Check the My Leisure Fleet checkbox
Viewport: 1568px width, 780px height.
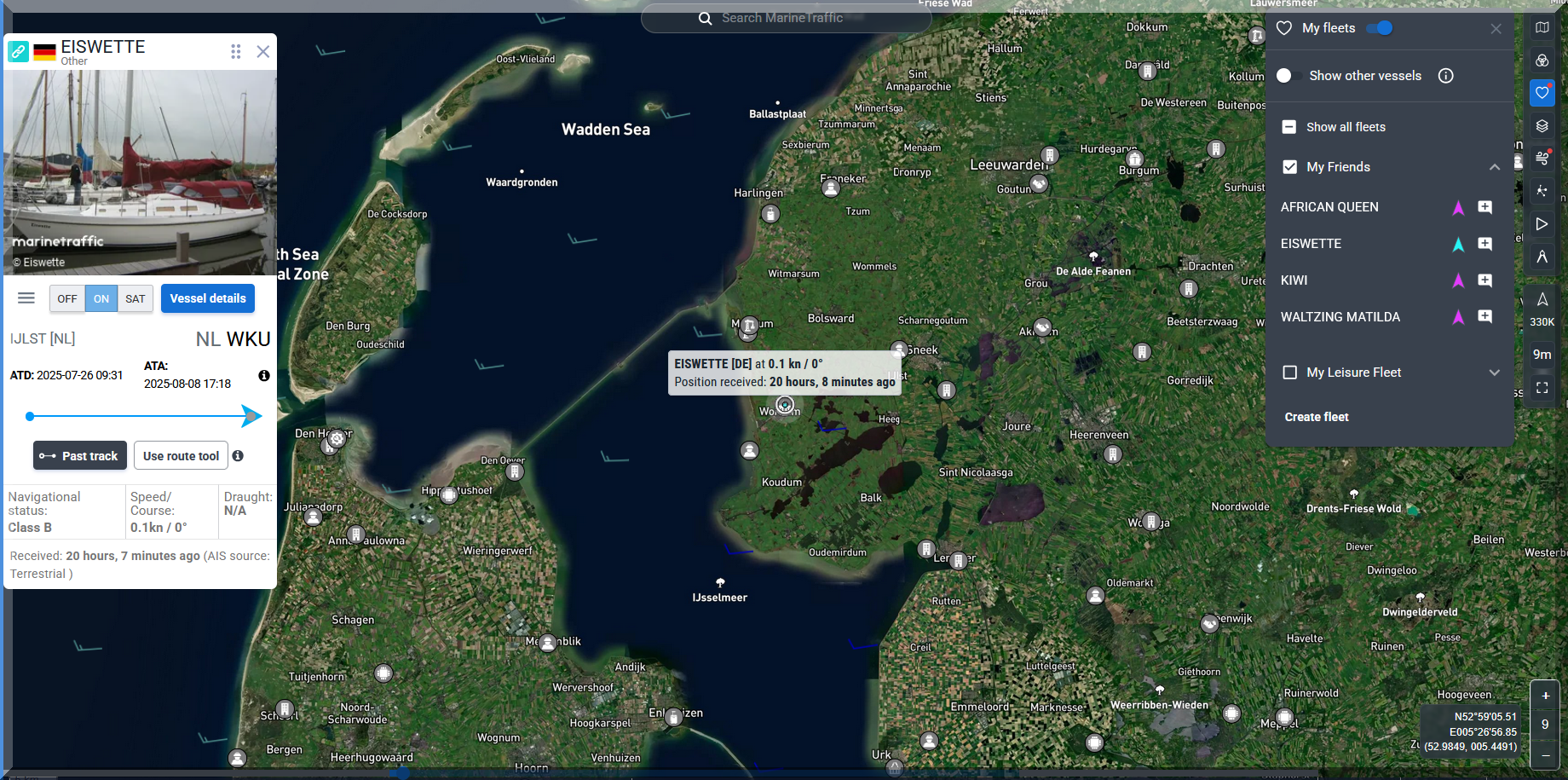tap(1290, 373)
